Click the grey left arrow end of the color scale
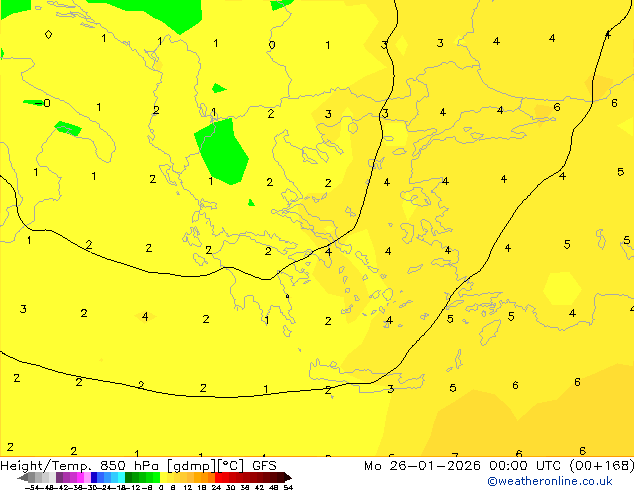 pos(23,477)
